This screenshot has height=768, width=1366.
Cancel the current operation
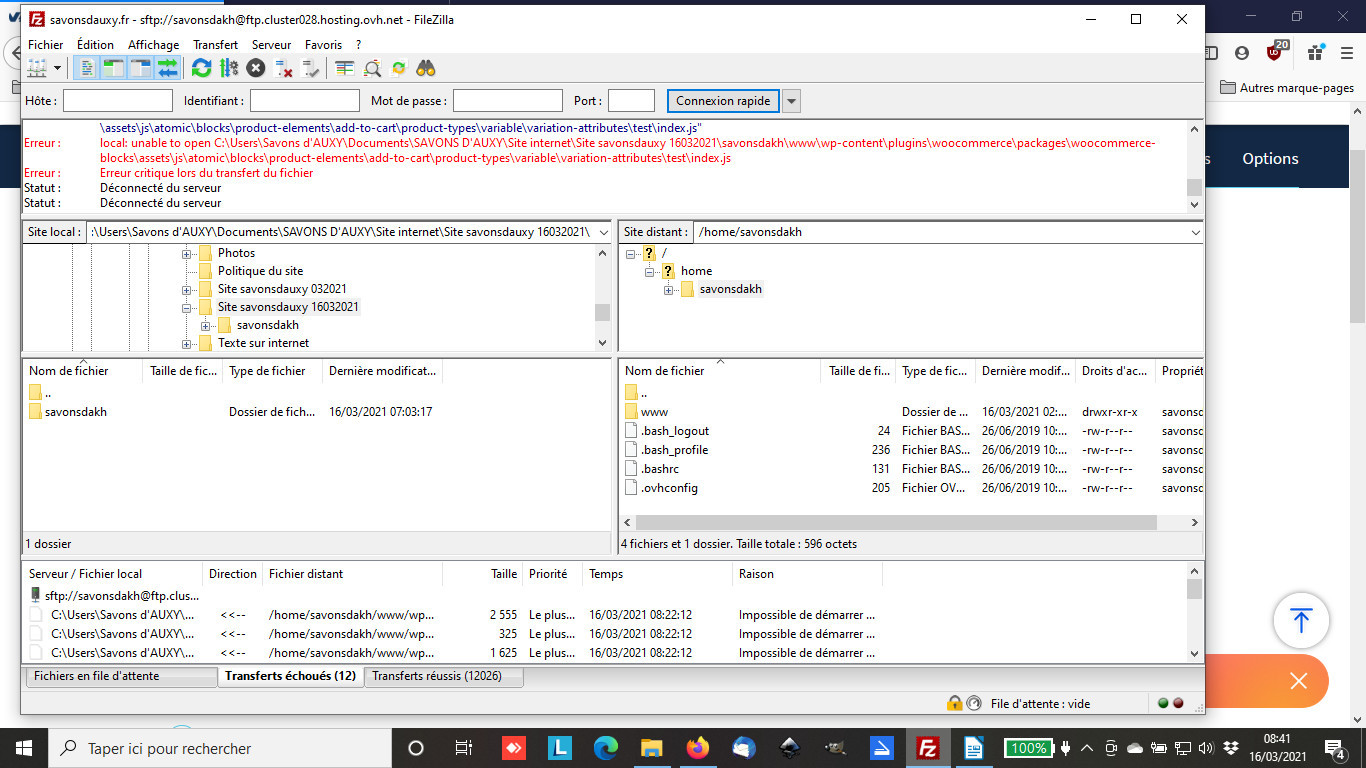point(256,68)
